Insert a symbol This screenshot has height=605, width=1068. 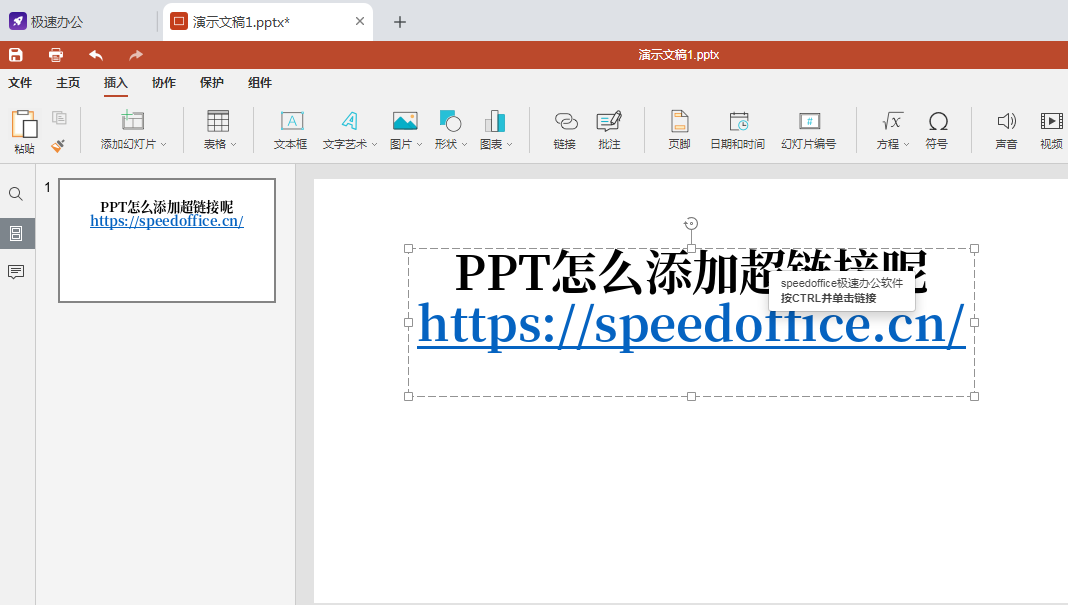pos(937,130)
